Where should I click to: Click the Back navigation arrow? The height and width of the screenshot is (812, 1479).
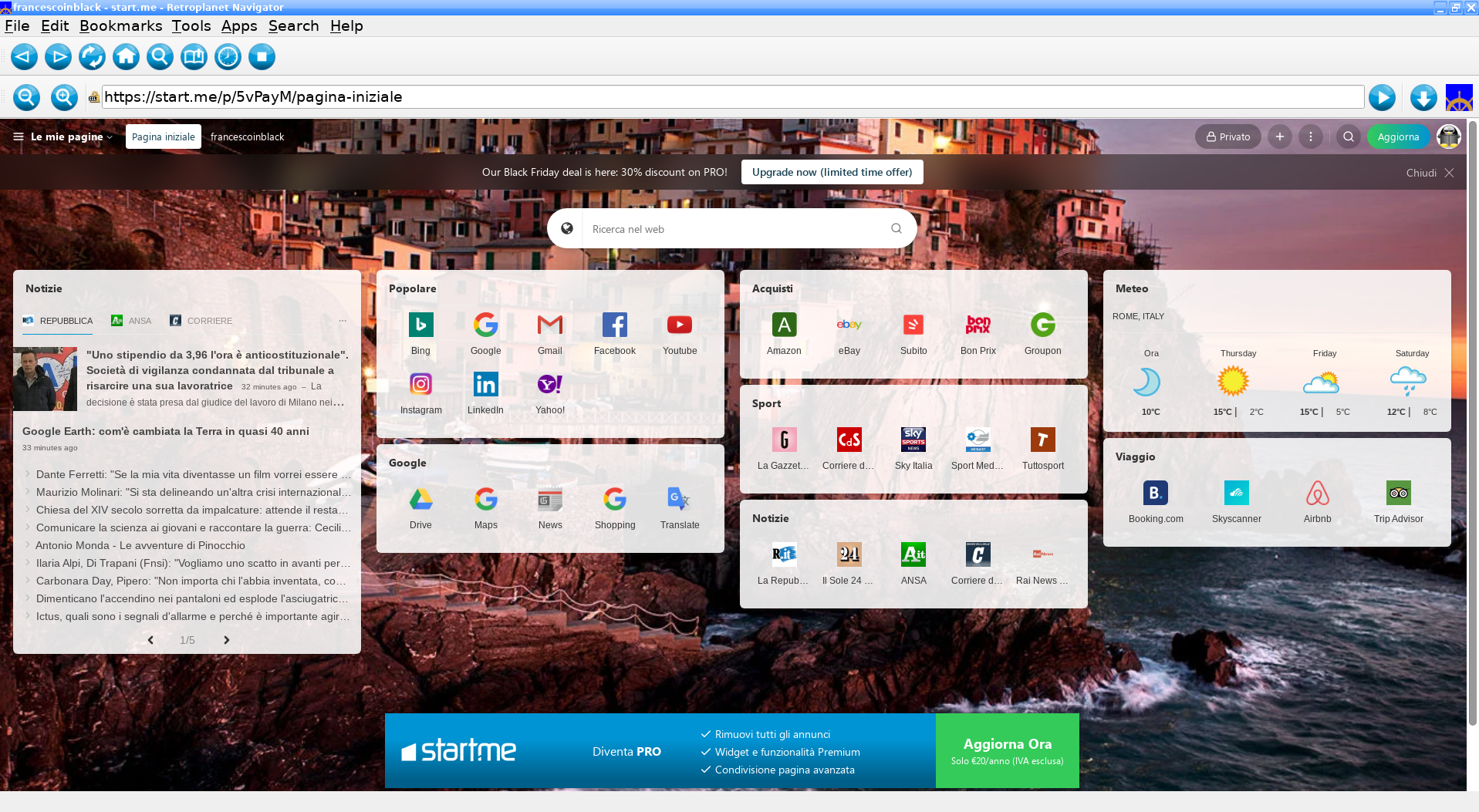point(24,56)
